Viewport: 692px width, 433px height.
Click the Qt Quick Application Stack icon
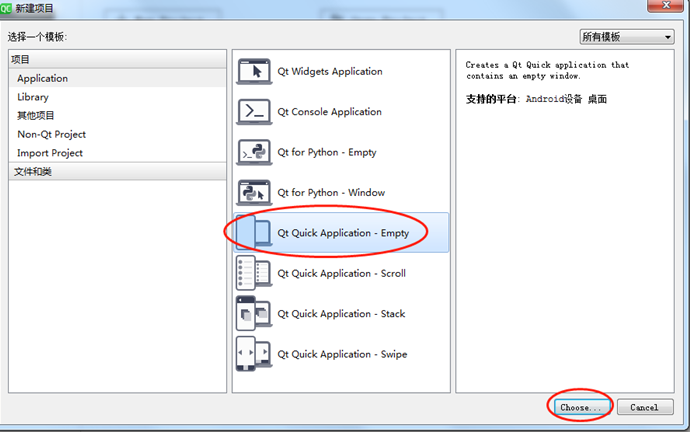(254, 313)
